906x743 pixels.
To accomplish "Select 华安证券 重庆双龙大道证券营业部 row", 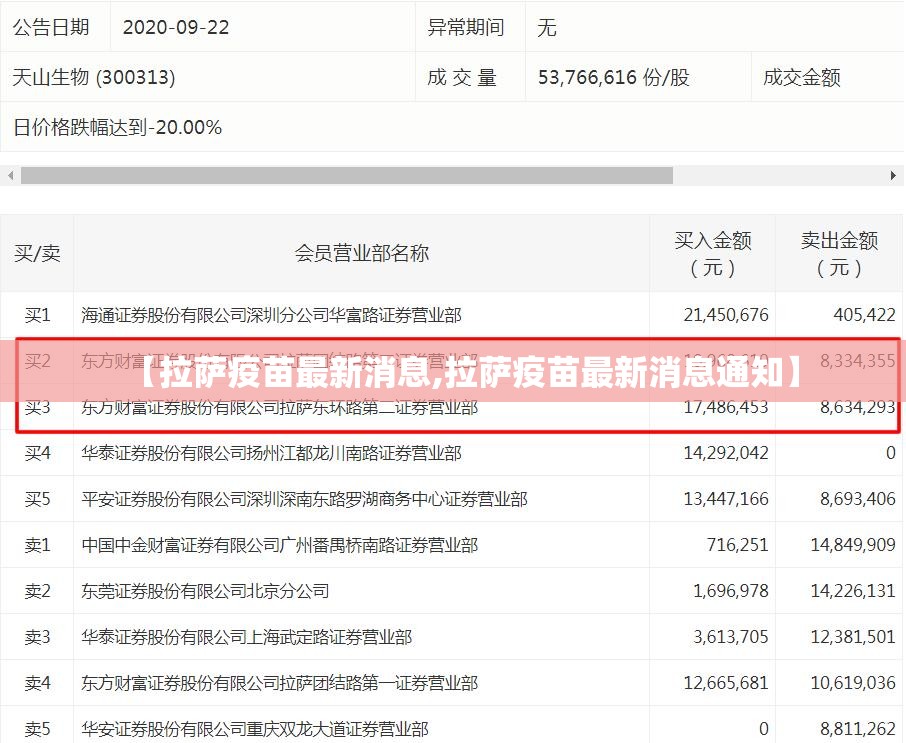I will tap(452, 725).
